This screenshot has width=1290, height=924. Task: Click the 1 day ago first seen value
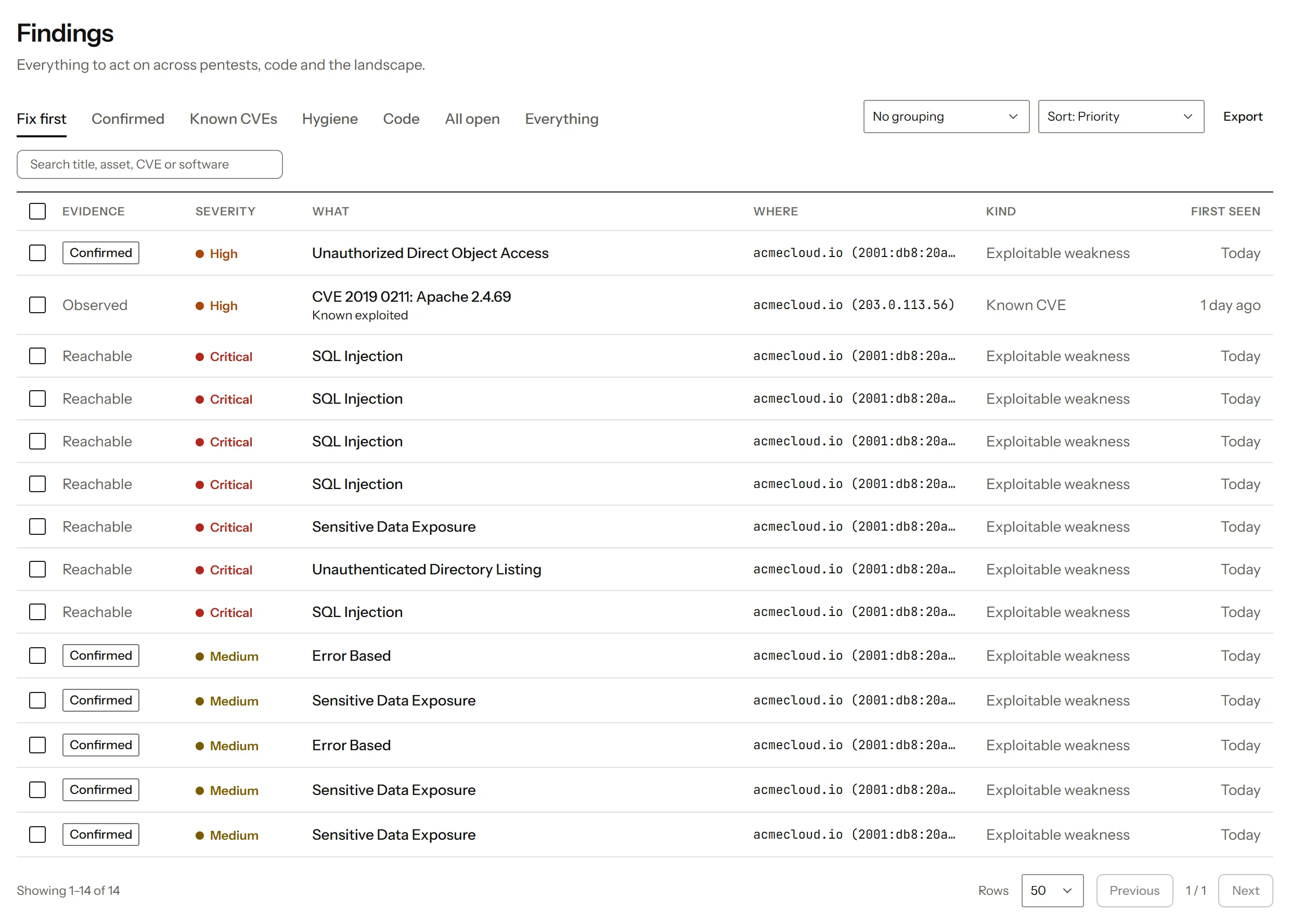(1230, 305)
